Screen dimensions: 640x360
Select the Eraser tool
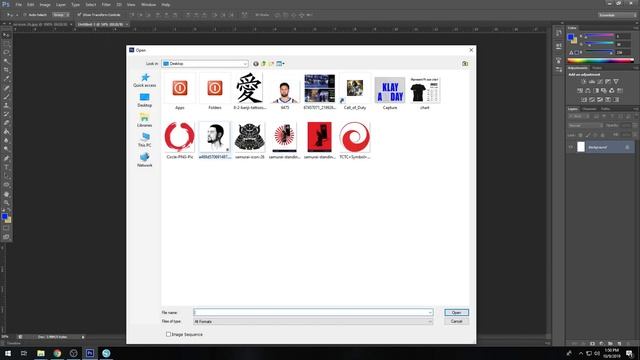pyautogui.click(x=6, y=123)
